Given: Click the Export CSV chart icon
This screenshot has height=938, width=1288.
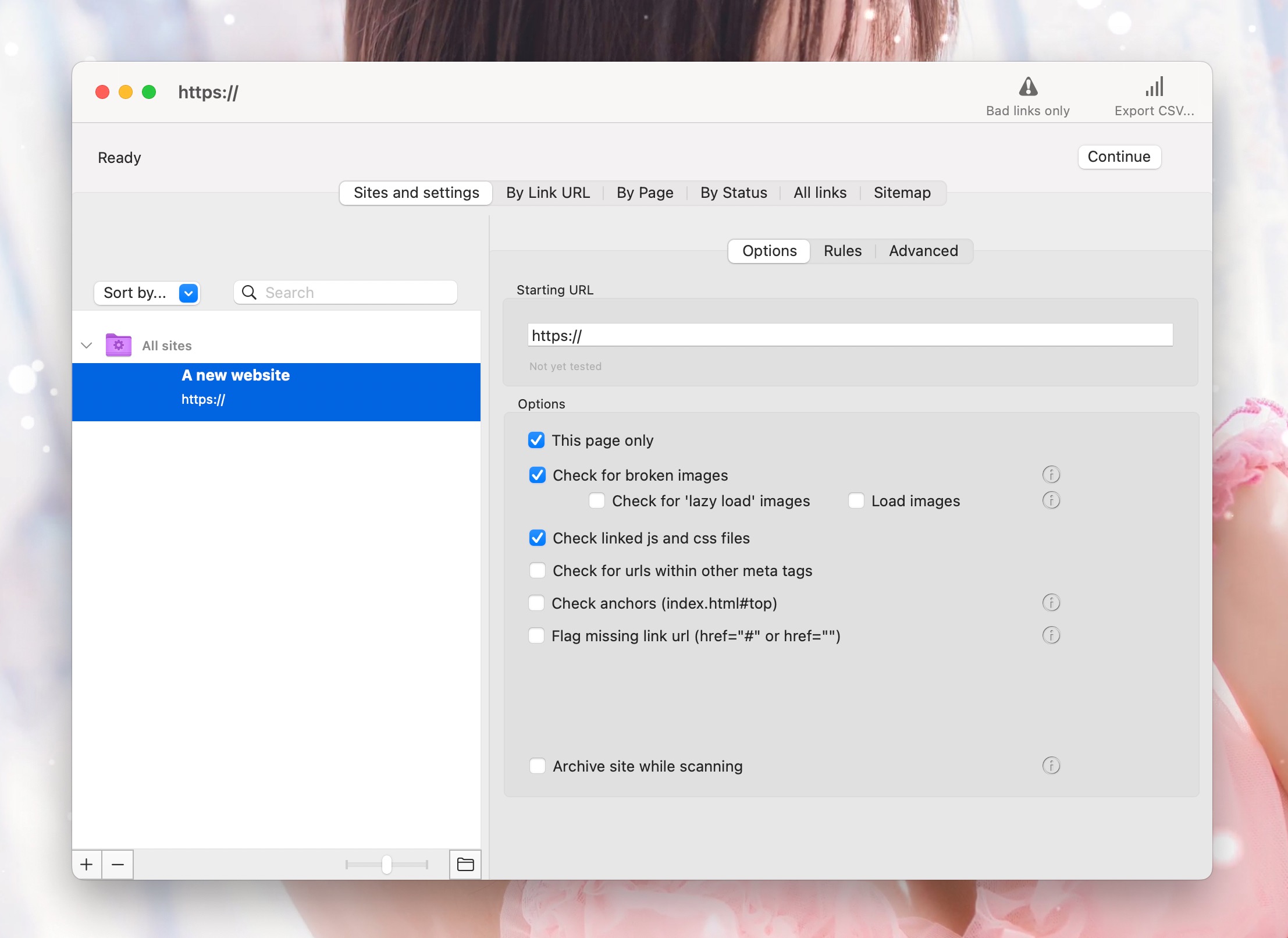Looking at the screenshot, I should point(1154,87).
